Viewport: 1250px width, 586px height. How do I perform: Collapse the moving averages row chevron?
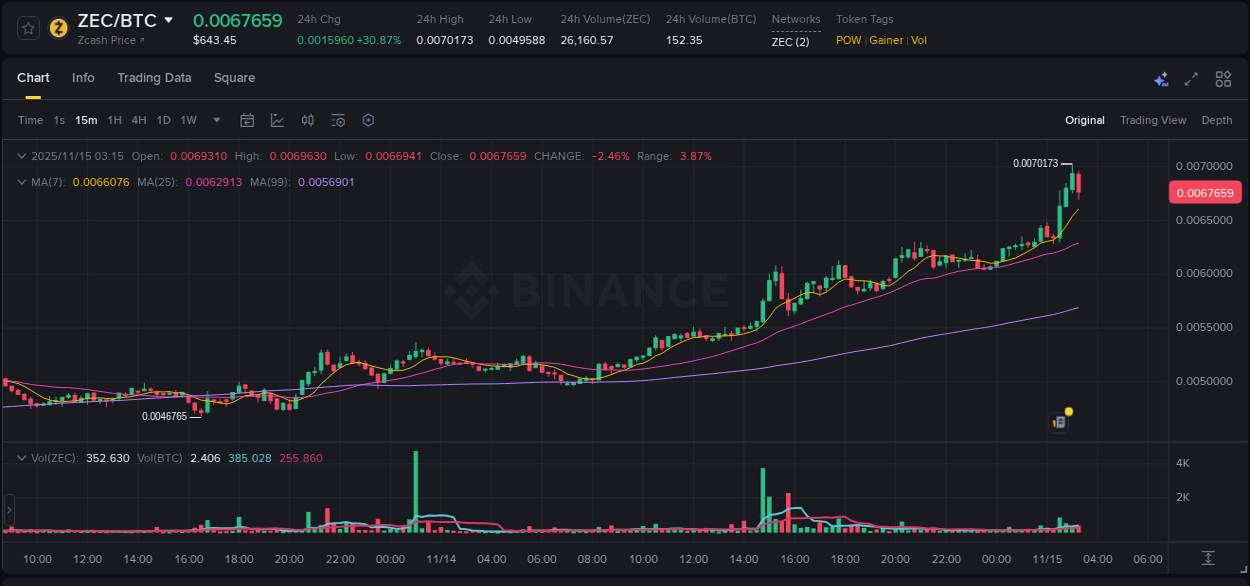(x=21, y=182)
